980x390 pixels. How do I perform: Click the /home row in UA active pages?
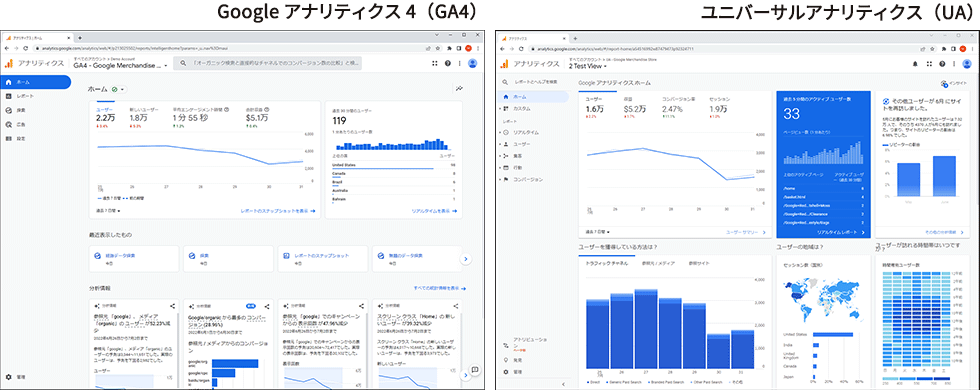tap(823, 188)
